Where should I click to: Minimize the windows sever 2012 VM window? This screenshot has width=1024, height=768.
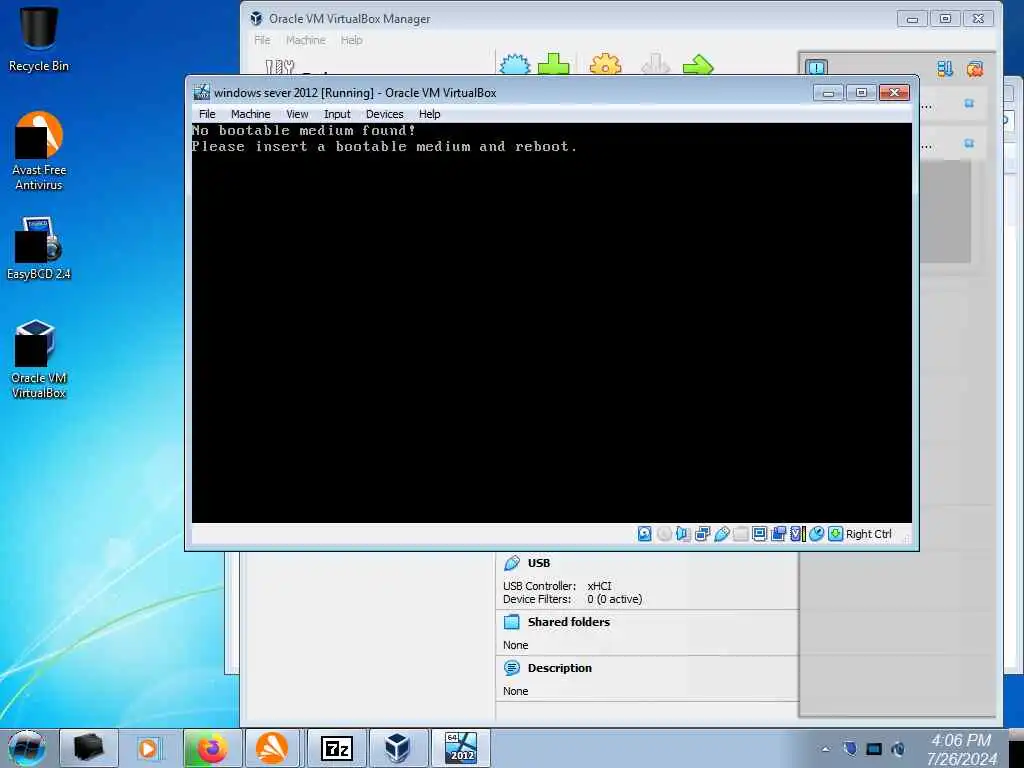click(x=828, y=93)
